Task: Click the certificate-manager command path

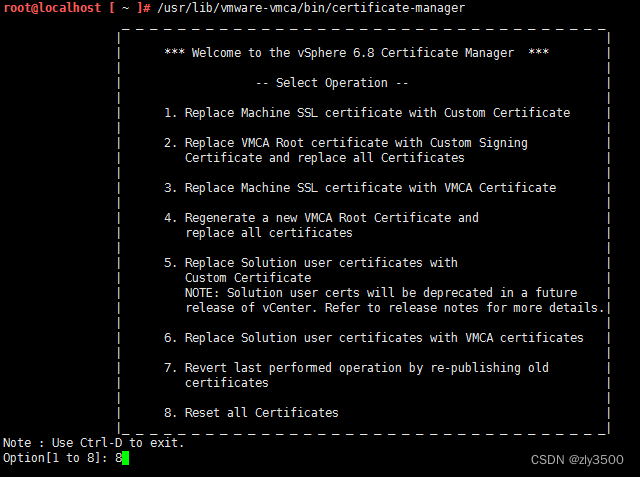Action: coord(311,8)
